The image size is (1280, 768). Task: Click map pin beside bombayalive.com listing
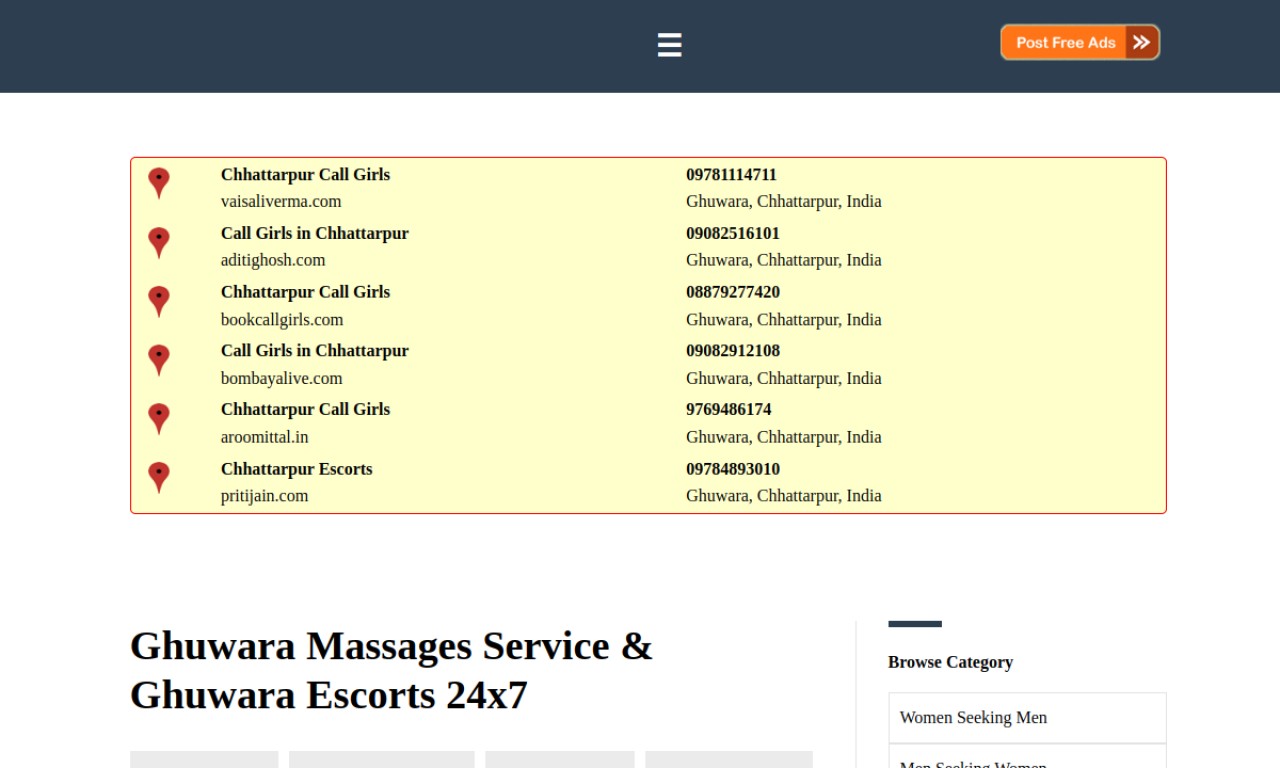(159, 361)
